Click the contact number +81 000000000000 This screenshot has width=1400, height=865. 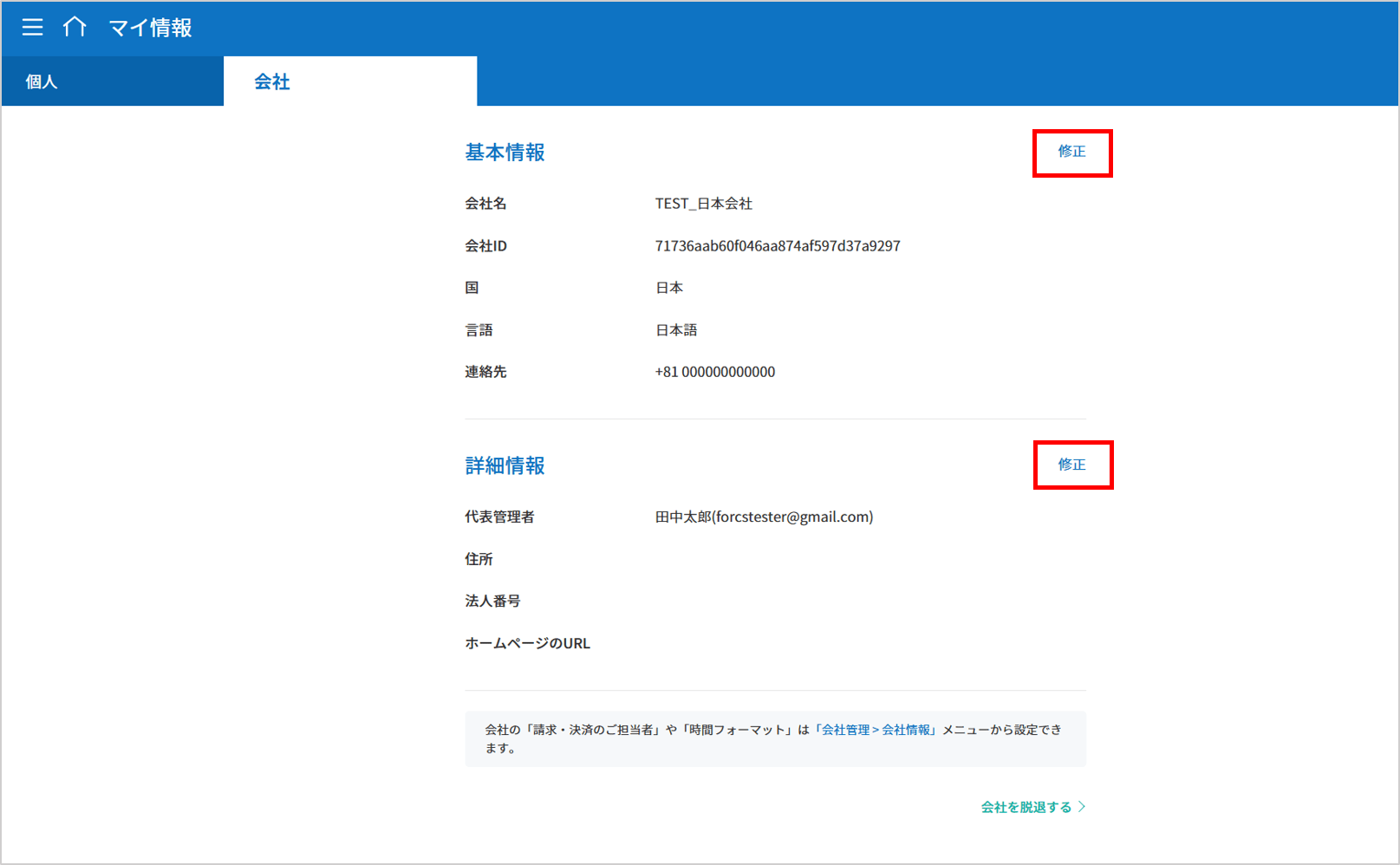pyautogui.click(x=714, y=372)
